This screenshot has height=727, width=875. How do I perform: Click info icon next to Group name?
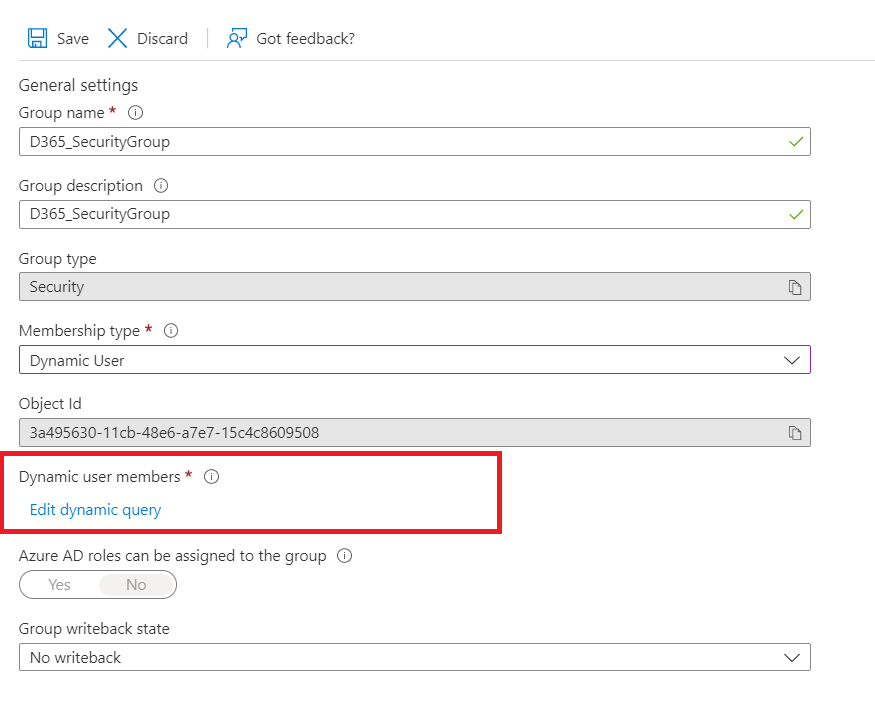[136, 113]
